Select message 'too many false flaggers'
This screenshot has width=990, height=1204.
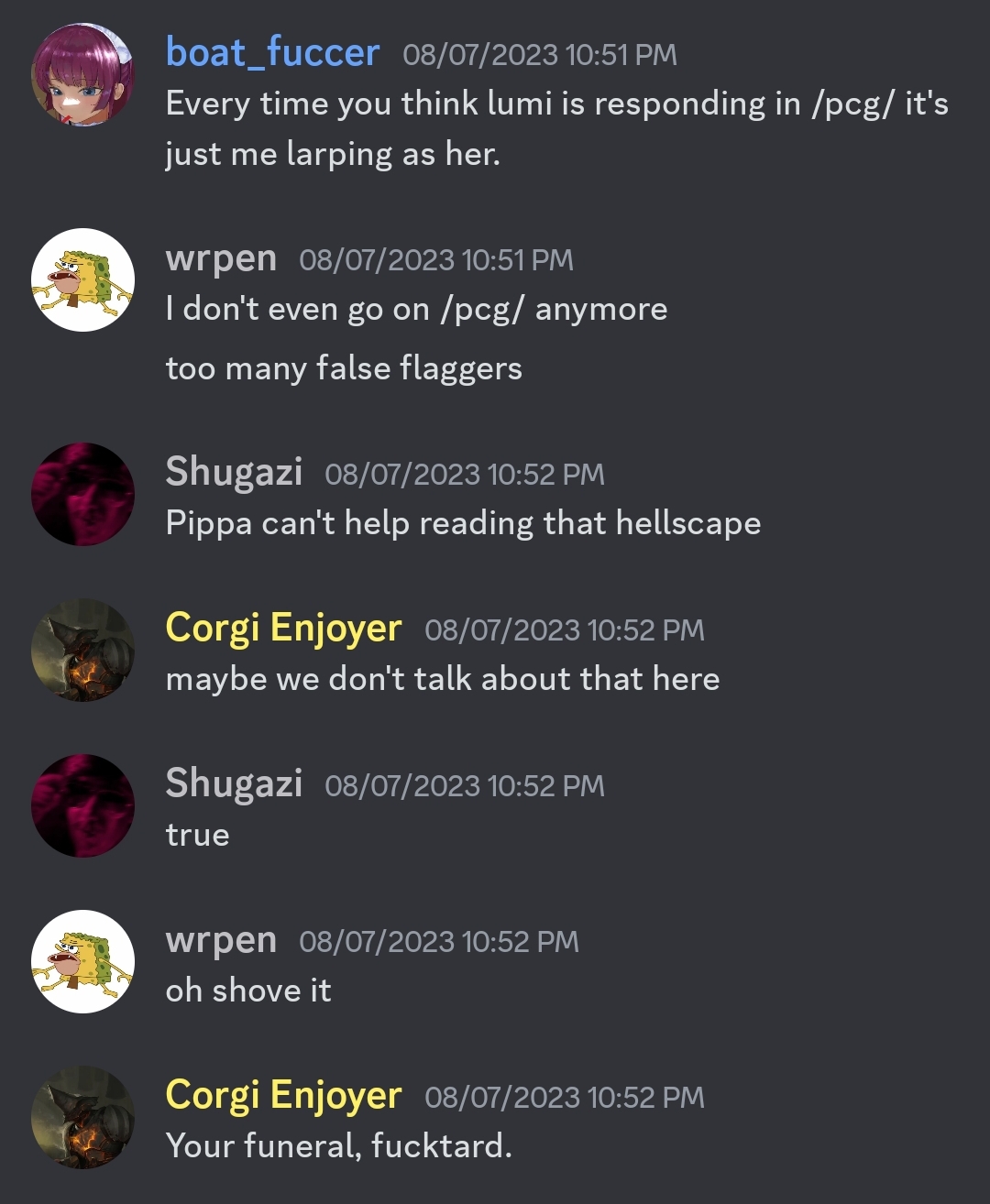pyautogui.click(x=344, y=368)
